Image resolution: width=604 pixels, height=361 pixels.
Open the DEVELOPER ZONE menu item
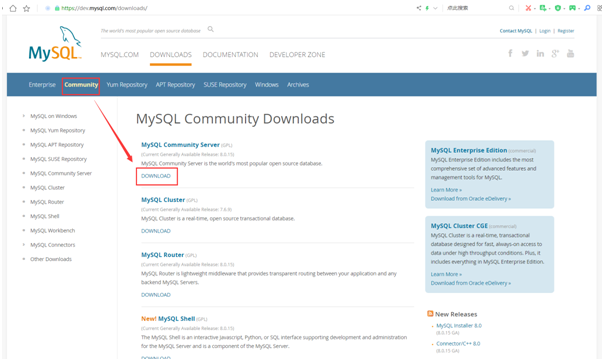(297, 55)
